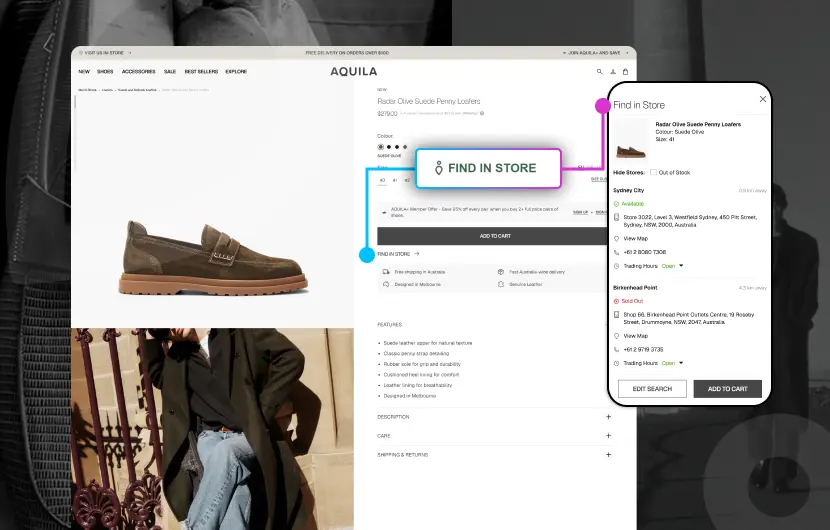Open the VISIT US IN STORE dropdown

point(105,53)
